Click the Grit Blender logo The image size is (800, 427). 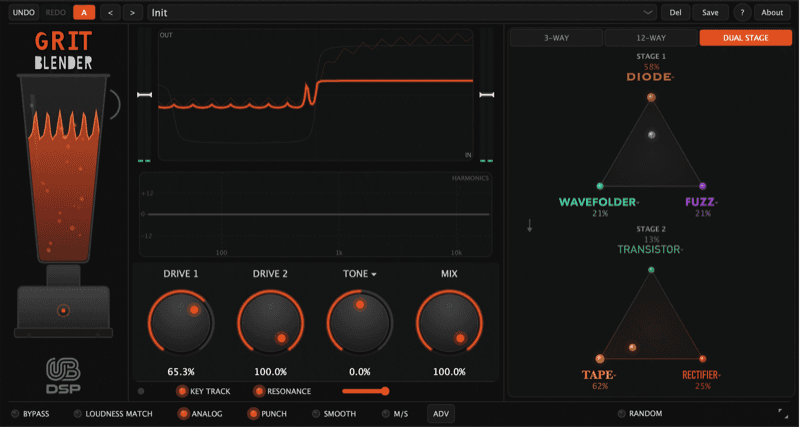pos(63,50)
